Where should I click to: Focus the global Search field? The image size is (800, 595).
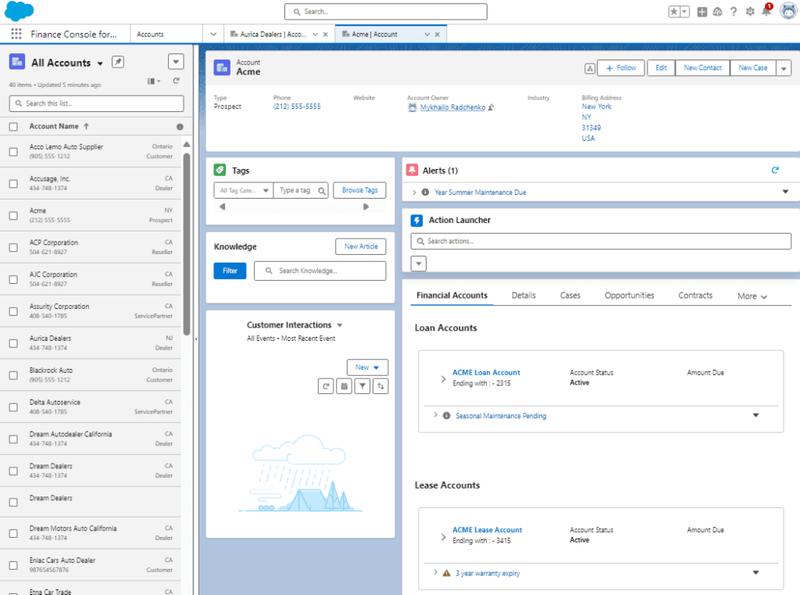click(x=386, y=12)
